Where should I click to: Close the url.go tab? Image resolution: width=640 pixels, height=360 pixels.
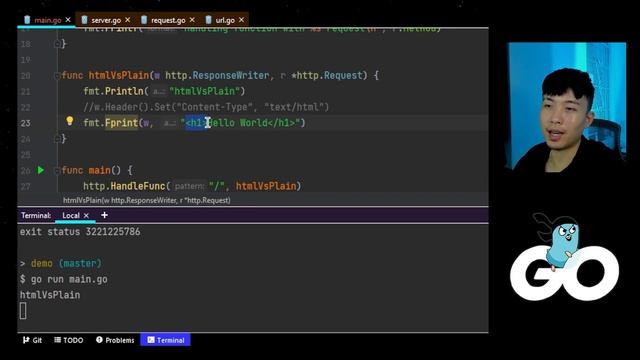coord(242,20)
